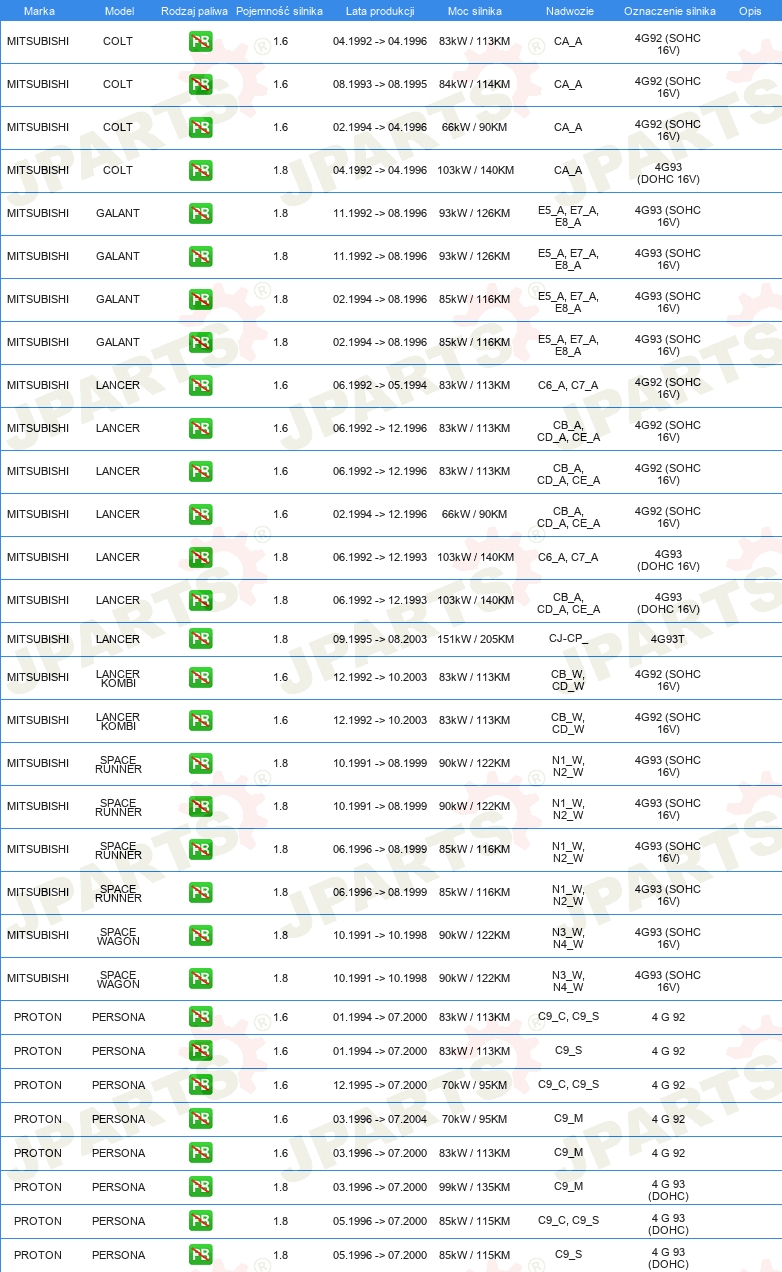Click the Lata produkcji column header
782x1272 pixels.
(x=380, y=11)
